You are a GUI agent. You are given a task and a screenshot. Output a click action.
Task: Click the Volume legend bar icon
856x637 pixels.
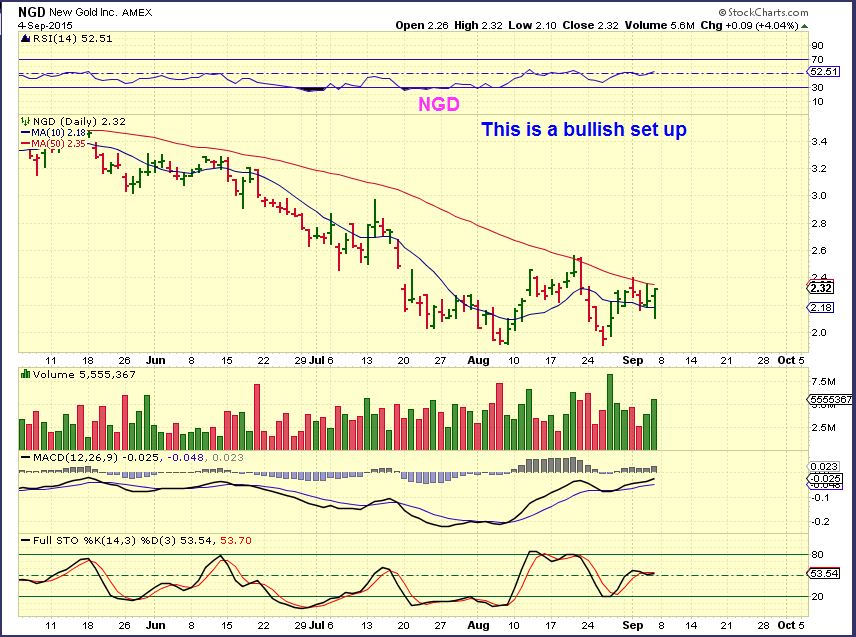tap(26, 374)
